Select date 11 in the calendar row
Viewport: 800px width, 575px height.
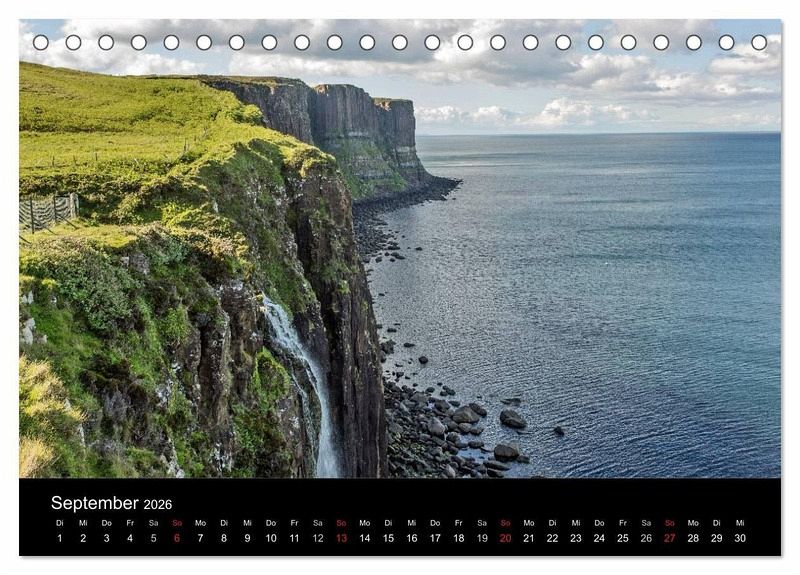[x=294, y=538]
